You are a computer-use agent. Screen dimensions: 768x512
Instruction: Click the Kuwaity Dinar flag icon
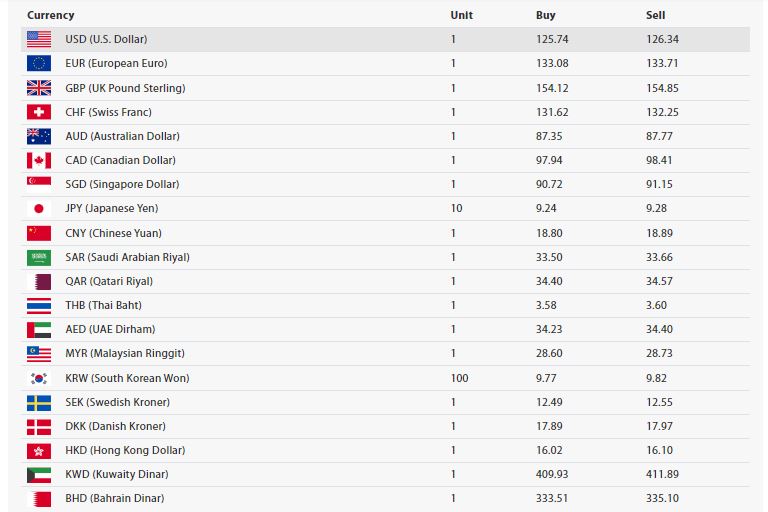pyautogui.click(x=39, y=474)
